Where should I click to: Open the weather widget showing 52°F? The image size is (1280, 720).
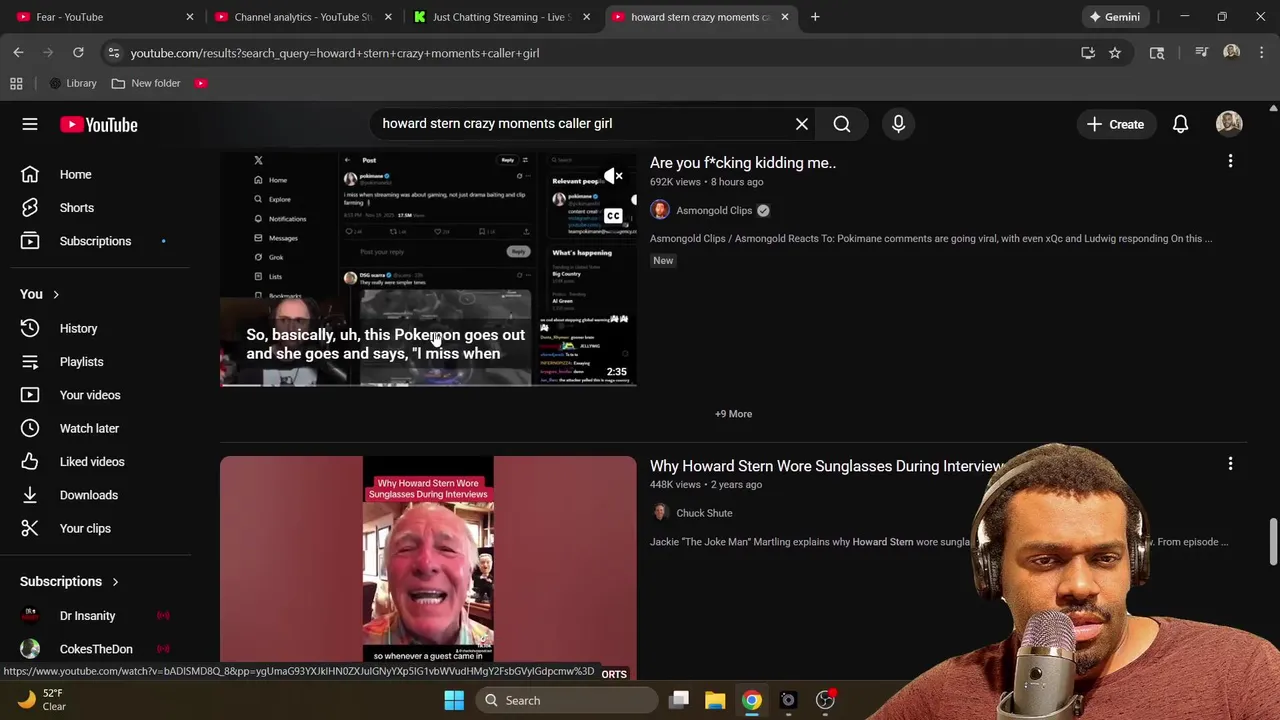click(x=40, y=700)
